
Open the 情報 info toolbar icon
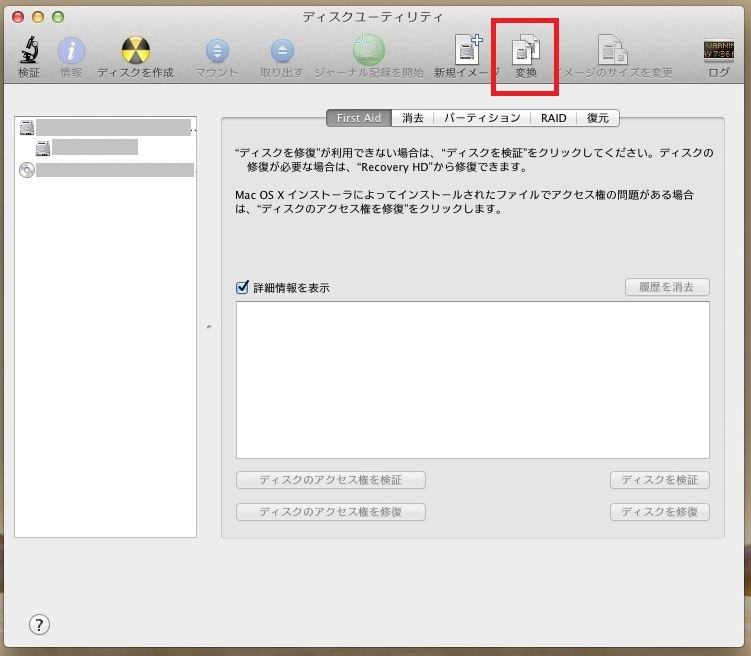(71, 51)
